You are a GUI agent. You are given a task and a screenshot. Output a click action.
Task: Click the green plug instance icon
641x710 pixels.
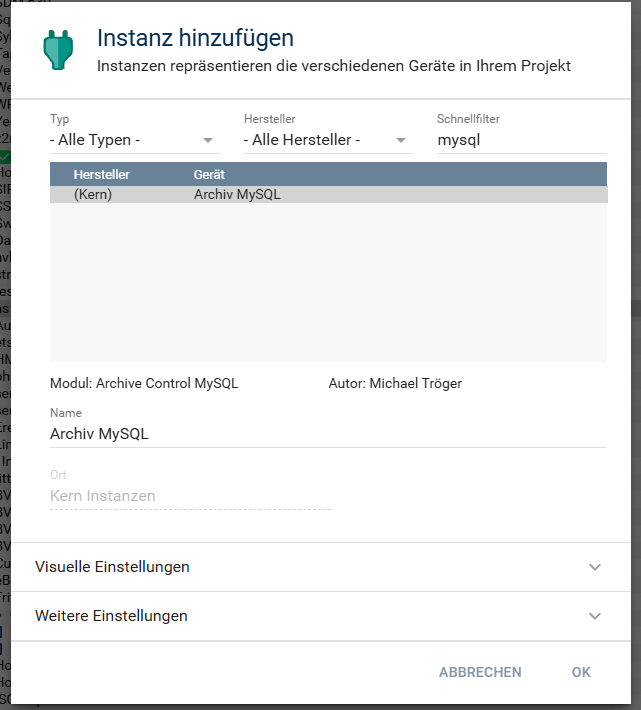[58, 49]
